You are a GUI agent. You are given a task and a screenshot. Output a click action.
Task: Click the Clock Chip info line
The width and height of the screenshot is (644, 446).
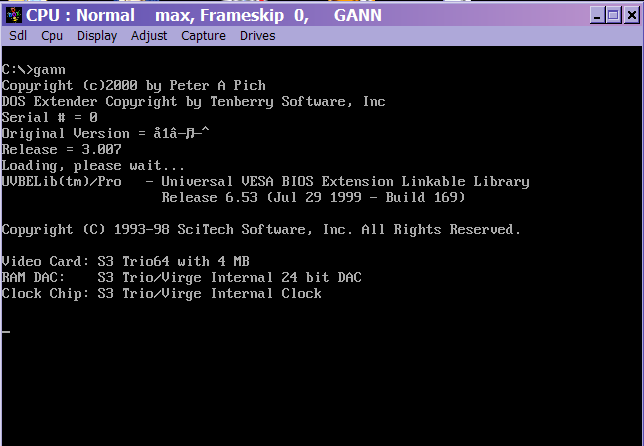tap(161, 294)
